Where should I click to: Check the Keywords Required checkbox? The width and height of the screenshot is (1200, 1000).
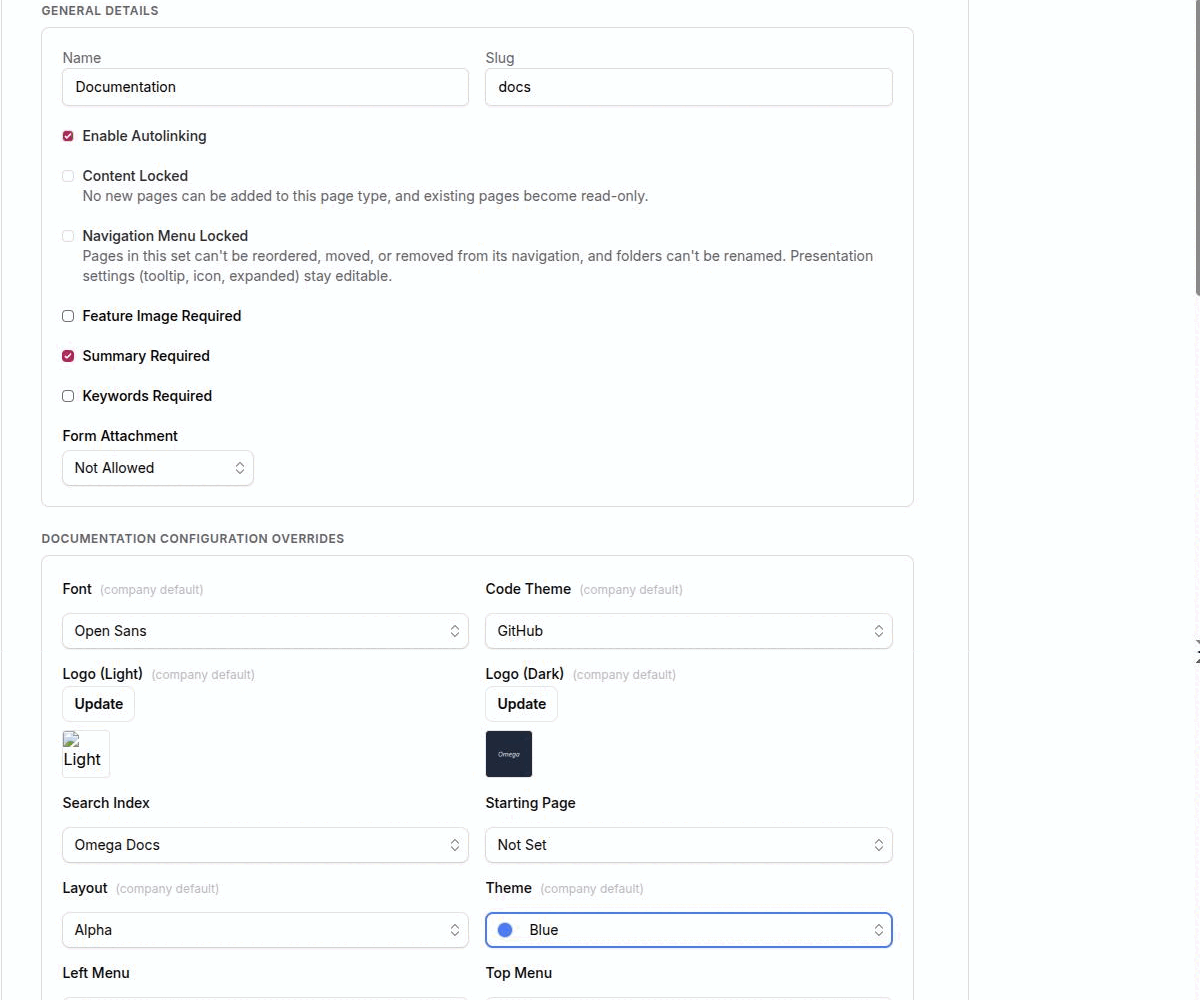pyautogui.click(x=68, y=396)
